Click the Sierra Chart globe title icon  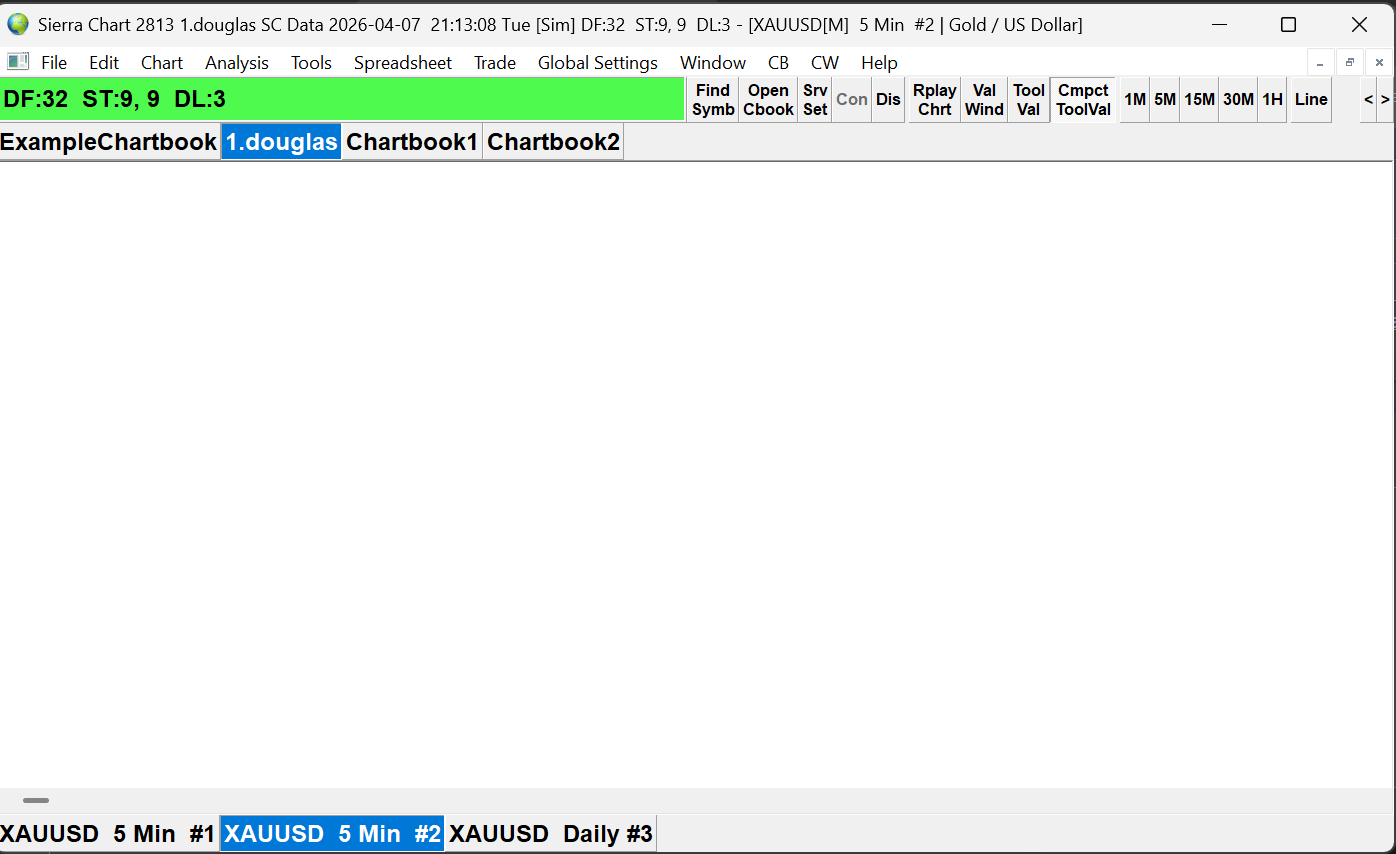coord(18,24)
